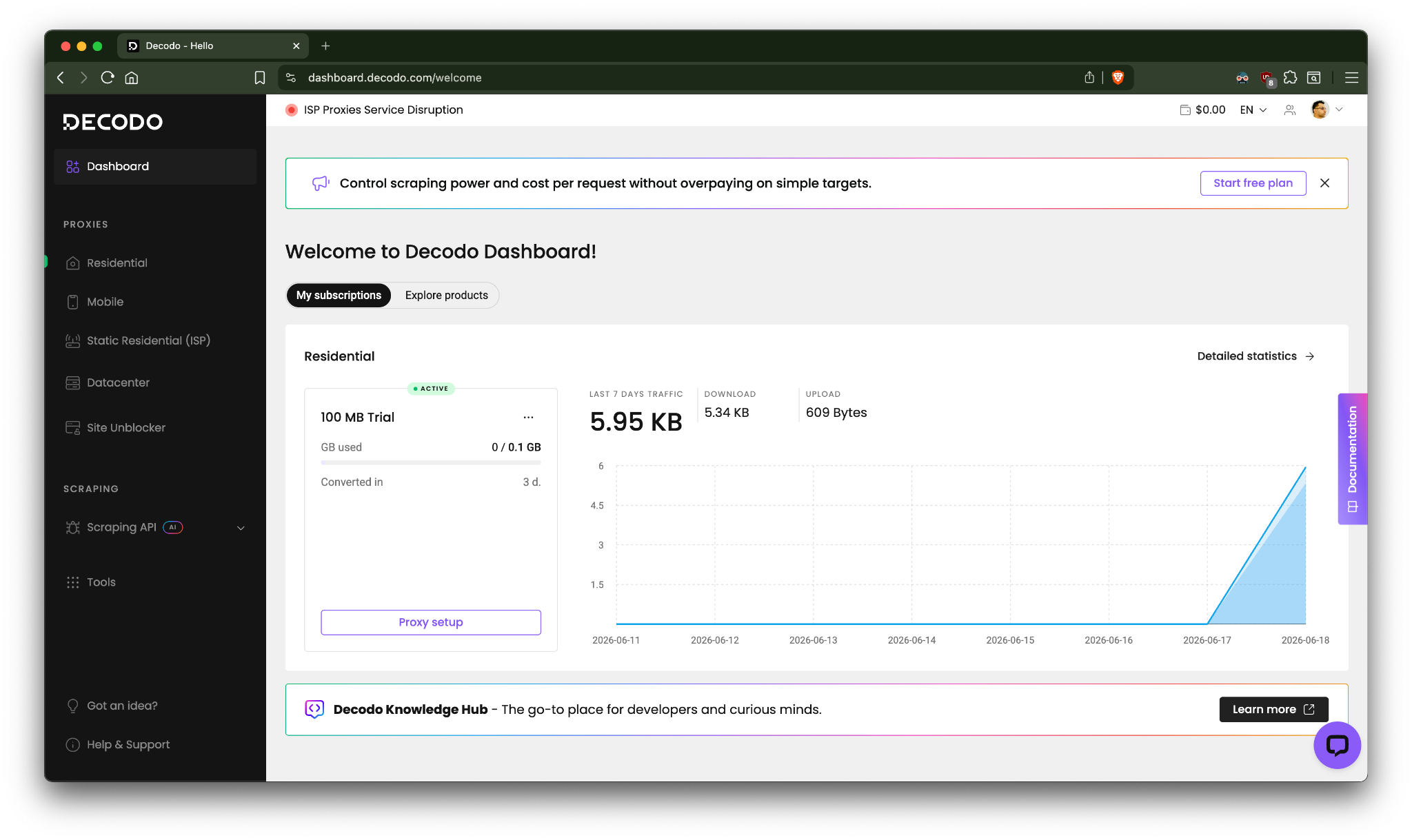Viewport: 1412px width, 840px height.
Task: Open the Documentation side tab
Action: 1352,459
